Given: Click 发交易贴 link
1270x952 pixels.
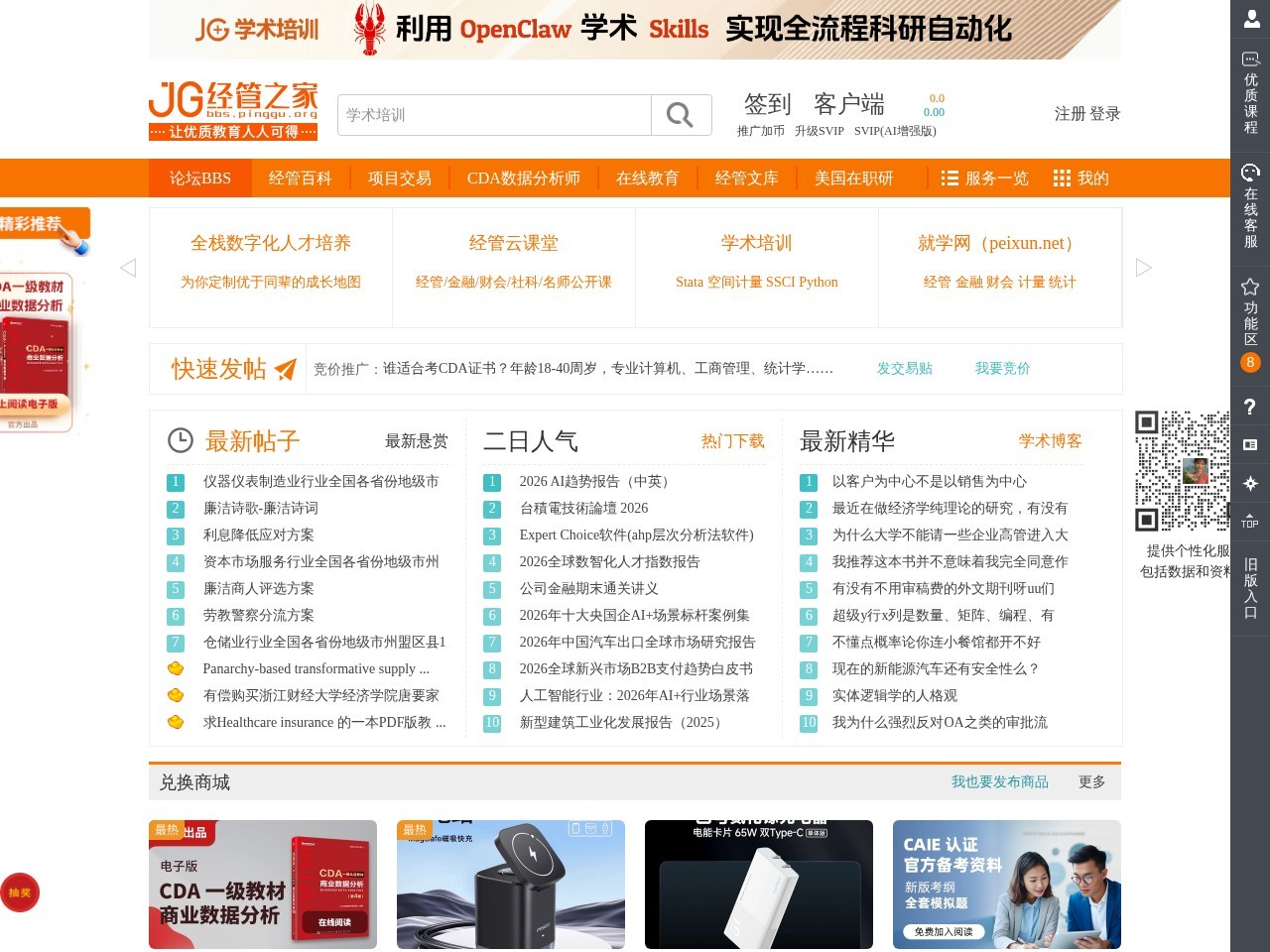Looking at the screenshot, I should tap(904, 369).
